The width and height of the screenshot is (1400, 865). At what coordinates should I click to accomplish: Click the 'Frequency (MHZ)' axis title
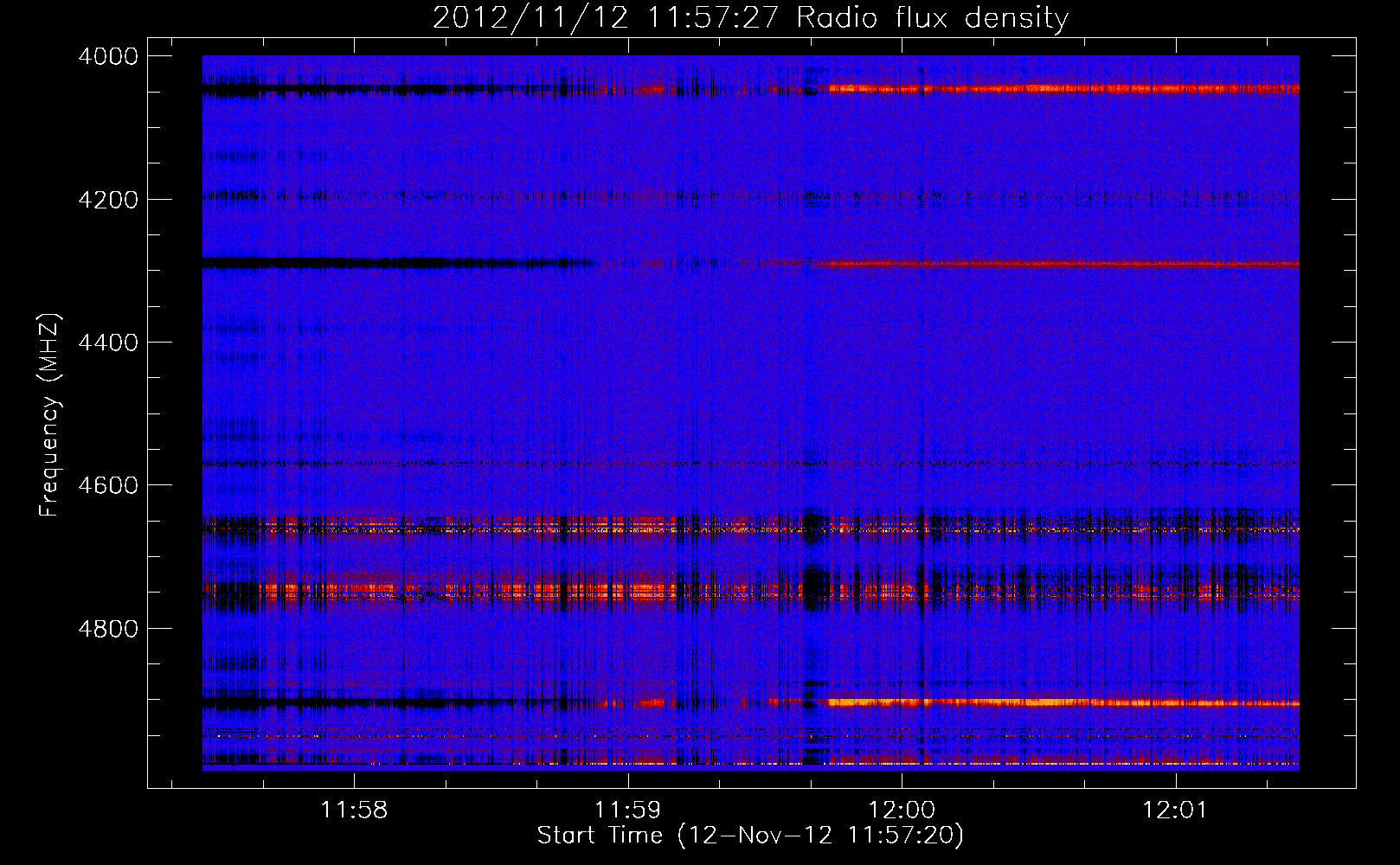point(50,414)
